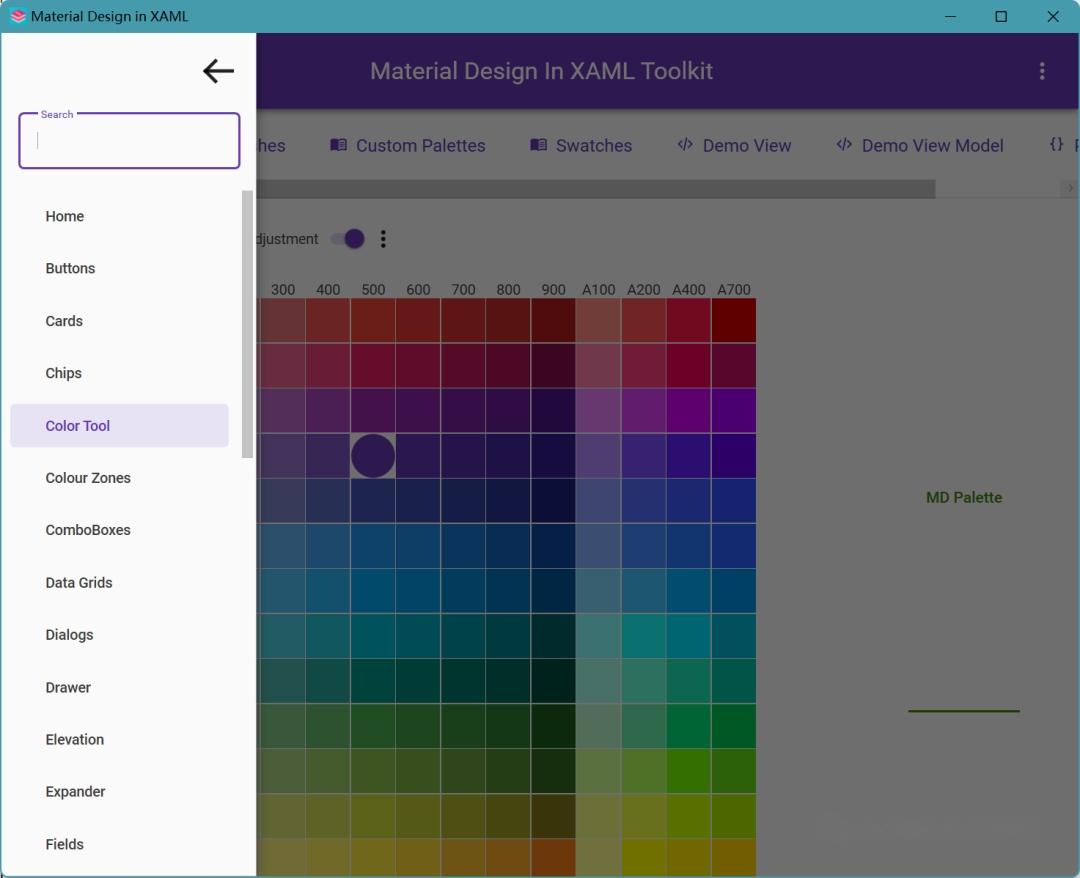Focus the Search input field
The image size is (1080, 878).
coord(129,140)
